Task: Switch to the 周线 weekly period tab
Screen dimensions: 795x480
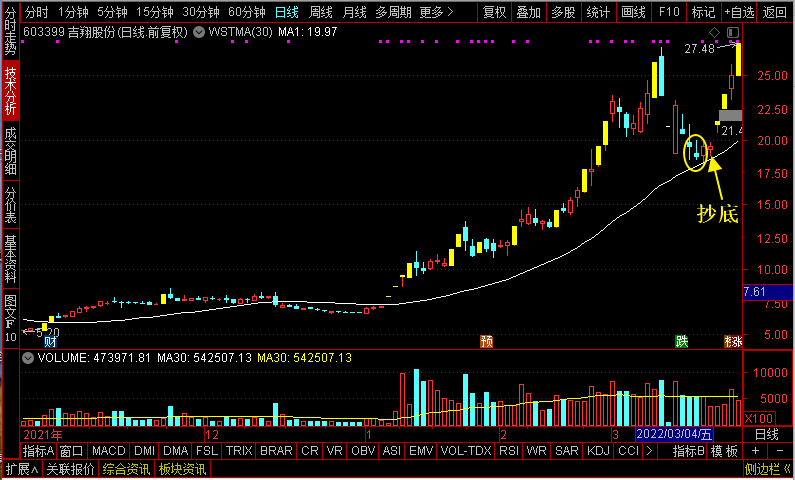Action: point(320,12)
